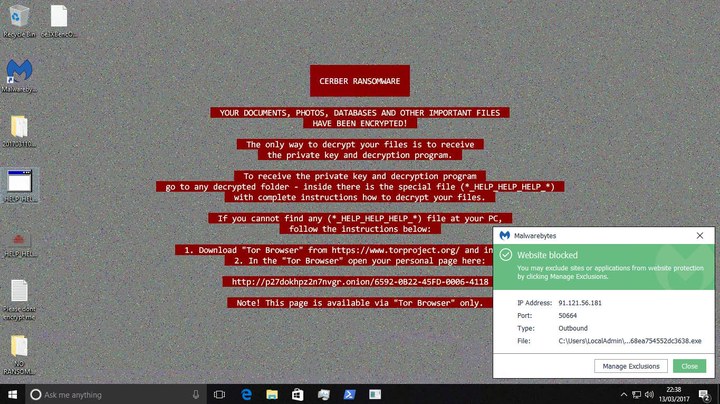
Task: Click the green Close button in Malwarebytes
Action: [689, 366]
